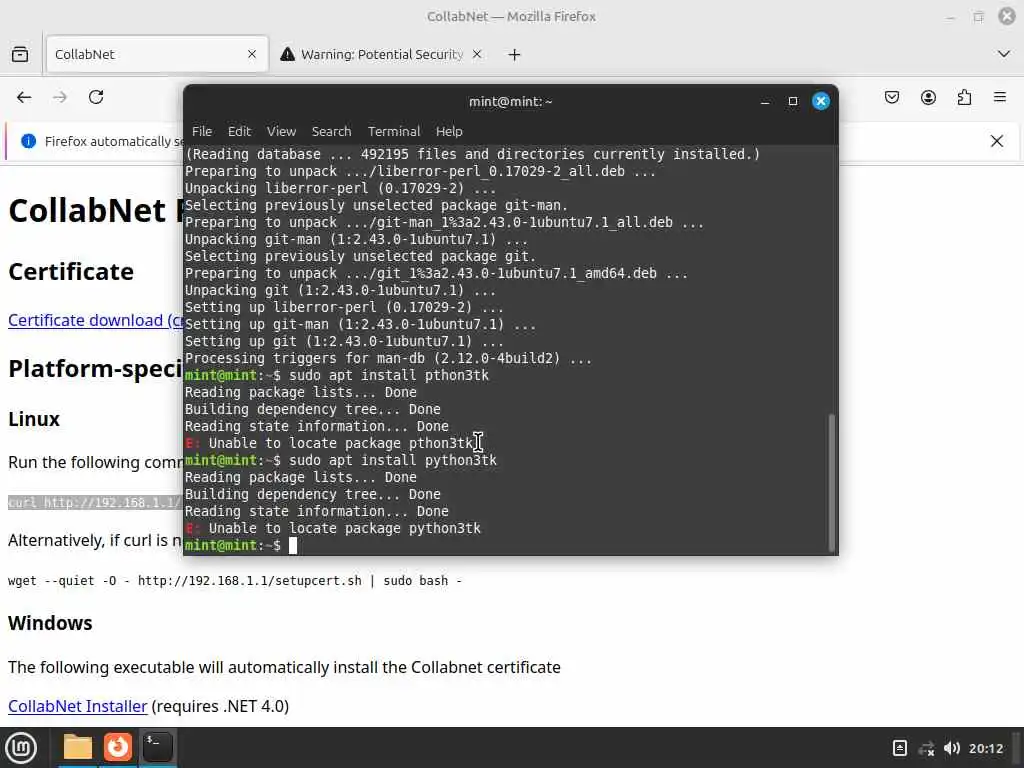Image resolution: width=1024 pixels, height=768 pixels.
Task: Open the CollabNet Installer link
Action: 78,707
